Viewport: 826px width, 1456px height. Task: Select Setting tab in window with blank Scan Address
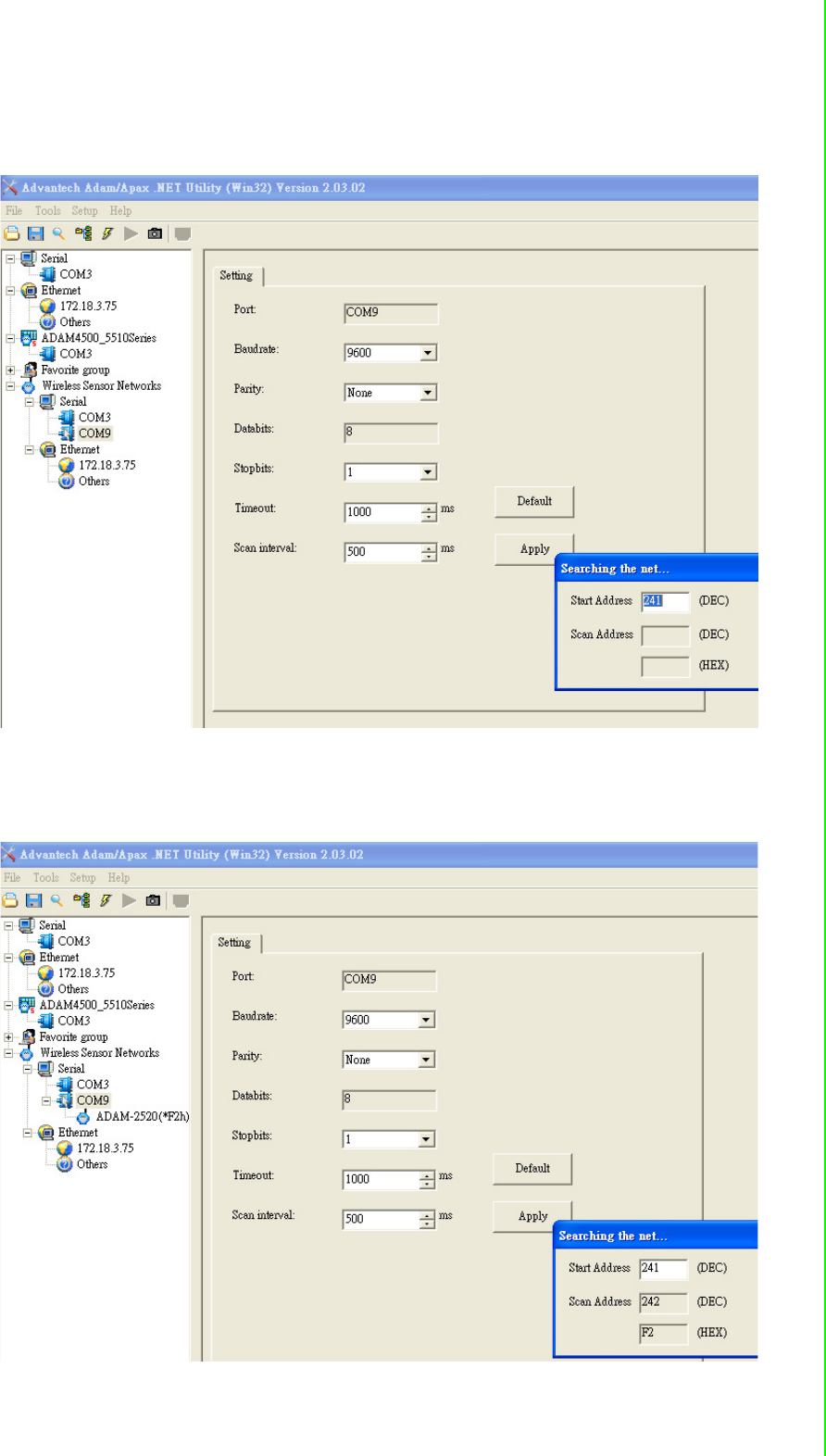click(236, 275)
